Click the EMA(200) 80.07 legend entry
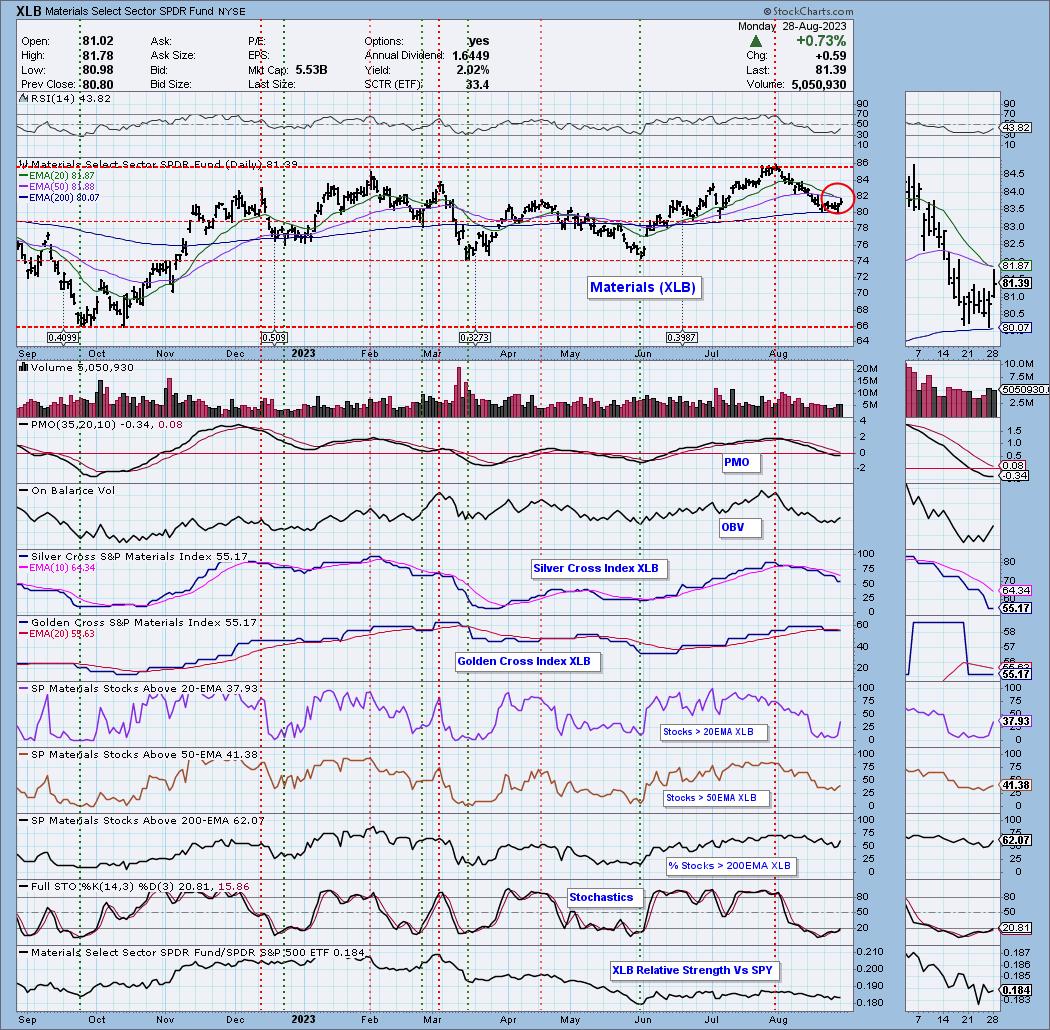This screenshot has width=1050, height=1030. pos(60,198)
